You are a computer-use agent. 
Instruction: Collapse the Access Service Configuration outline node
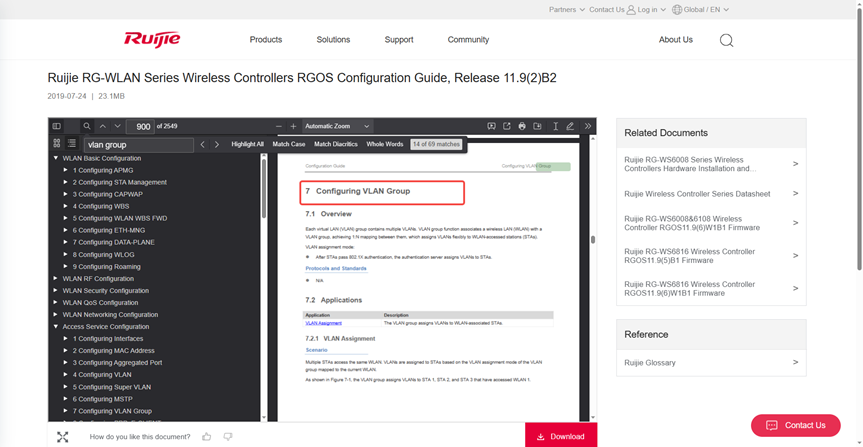tap(56, 326)
